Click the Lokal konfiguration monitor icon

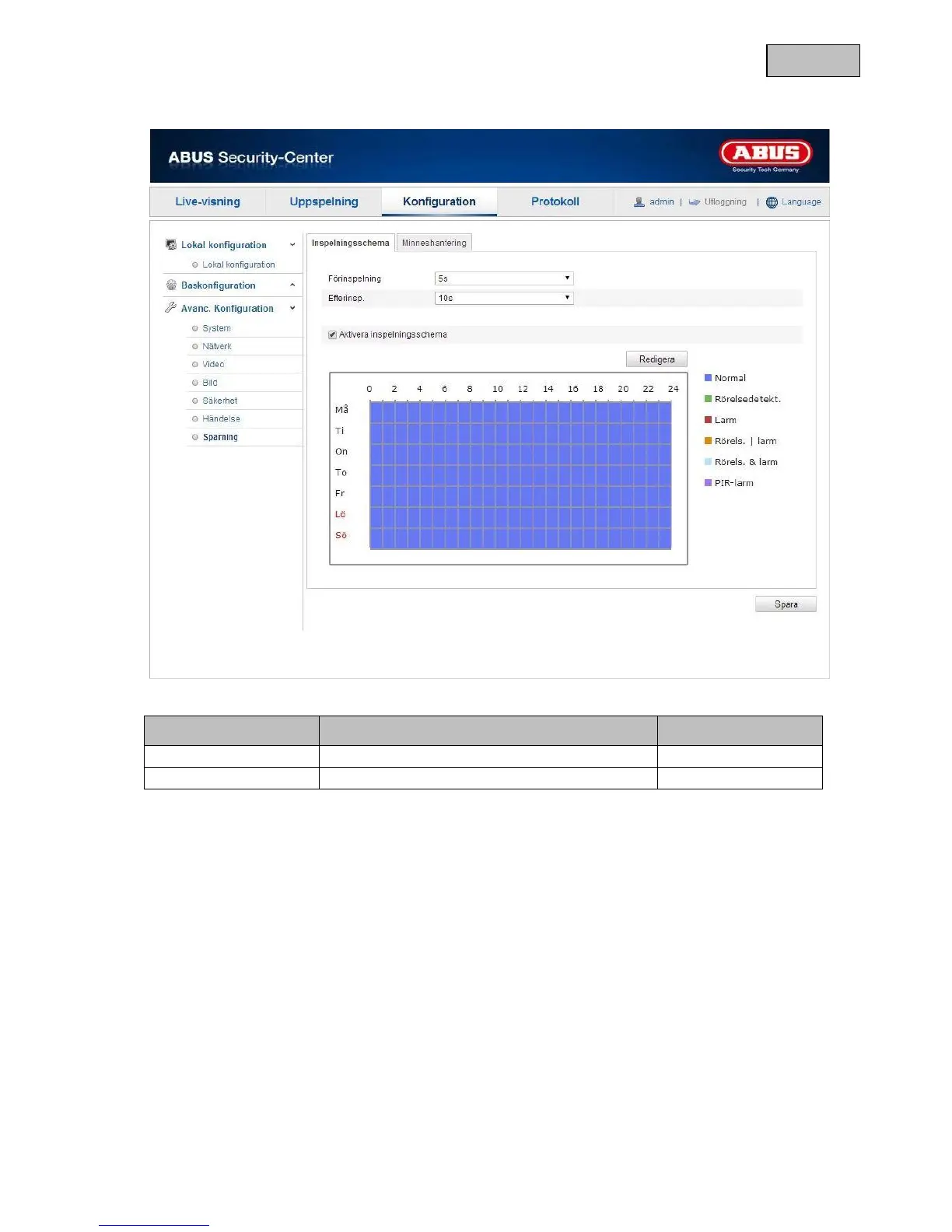(171, 245)
